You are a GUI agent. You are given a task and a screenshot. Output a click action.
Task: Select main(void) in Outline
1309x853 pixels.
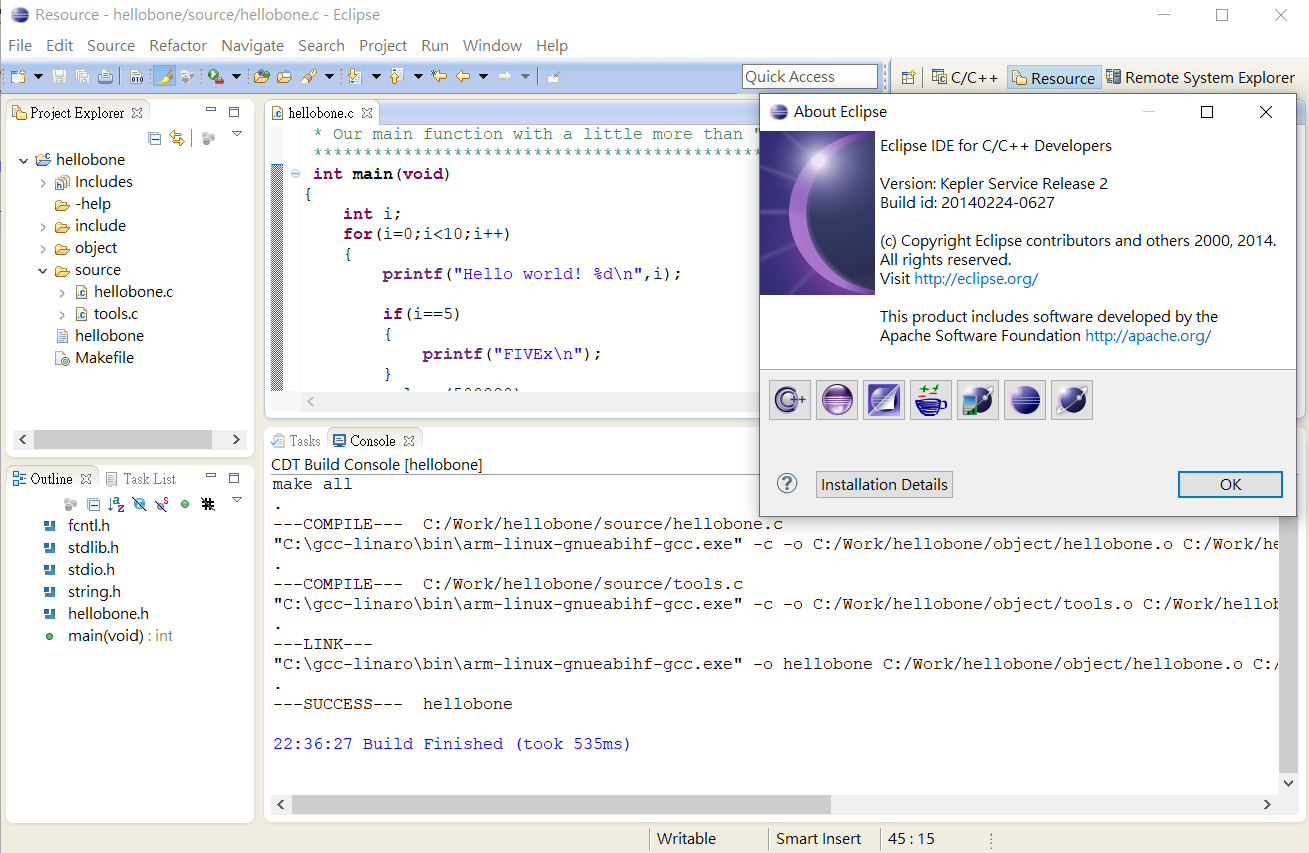[107, 636]
